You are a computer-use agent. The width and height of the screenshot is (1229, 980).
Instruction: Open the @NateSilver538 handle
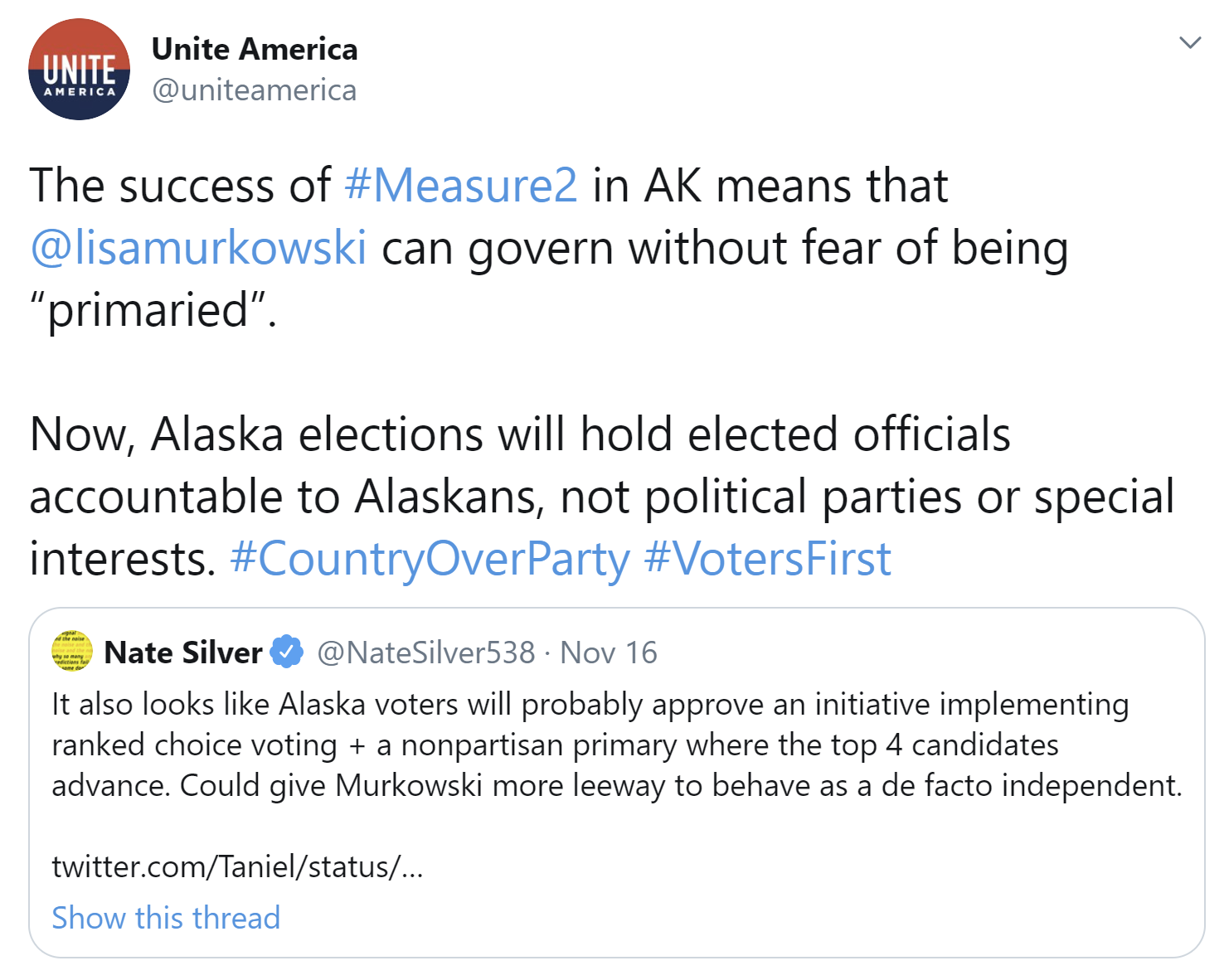pos(426,653)
